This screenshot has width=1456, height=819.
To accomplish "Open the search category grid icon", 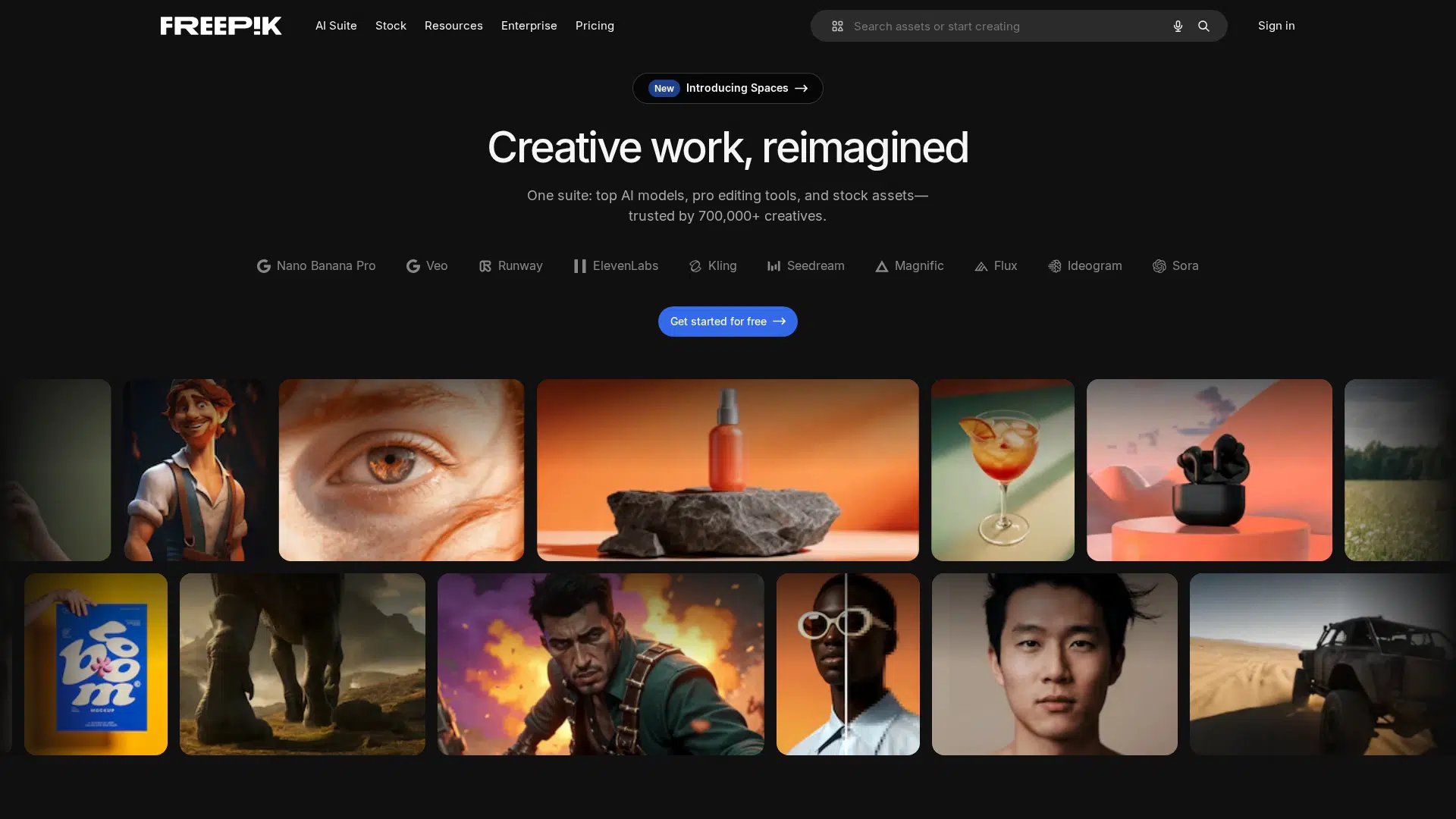I will (837, 27).
